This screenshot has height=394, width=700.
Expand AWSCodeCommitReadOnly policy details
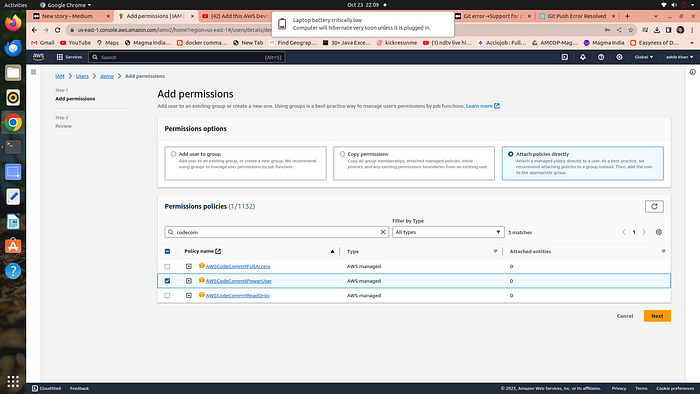[x=189, y=295]
